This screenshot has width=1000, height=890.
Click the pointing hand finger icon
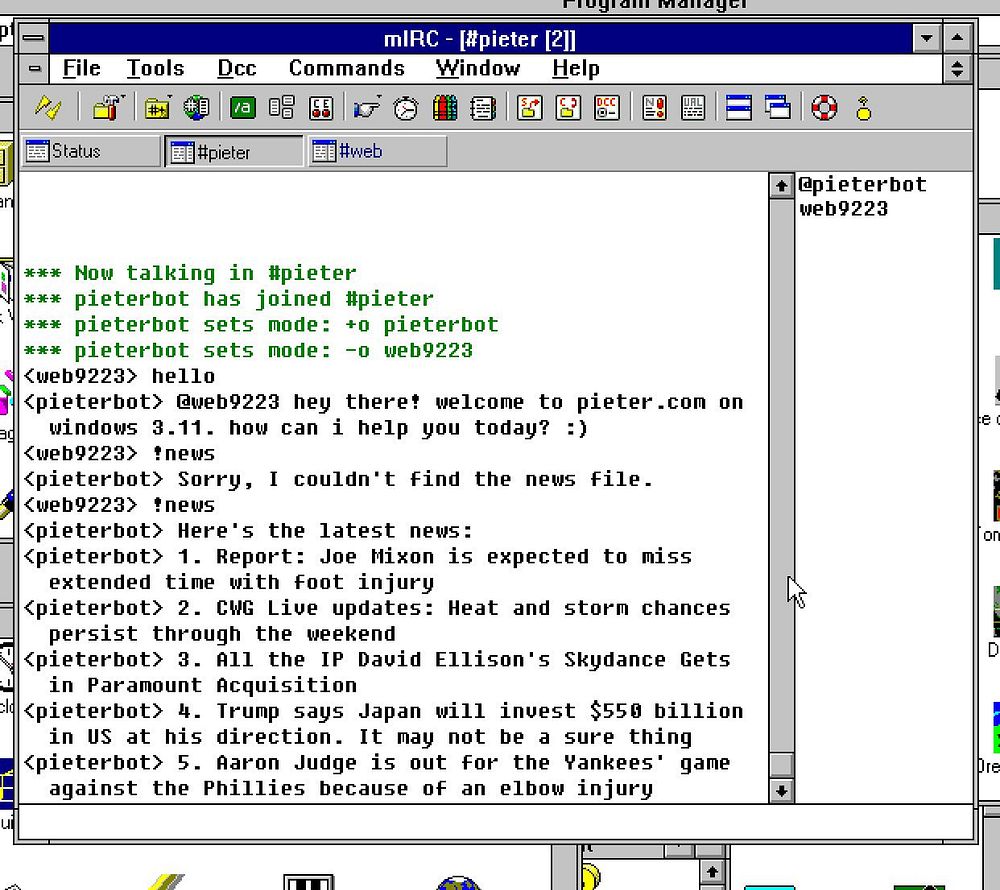click(367, 108)
